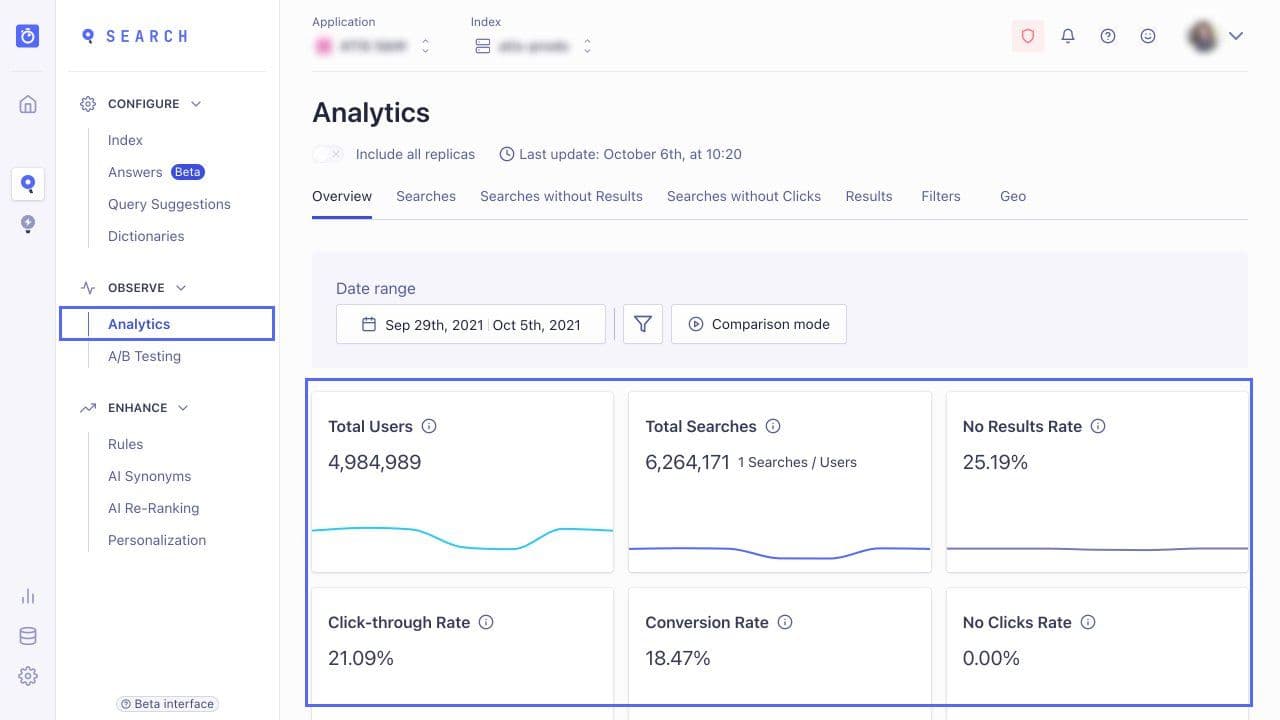Click info icon next to Conversion Rate

pyautogui.click(x=785, y=622)
